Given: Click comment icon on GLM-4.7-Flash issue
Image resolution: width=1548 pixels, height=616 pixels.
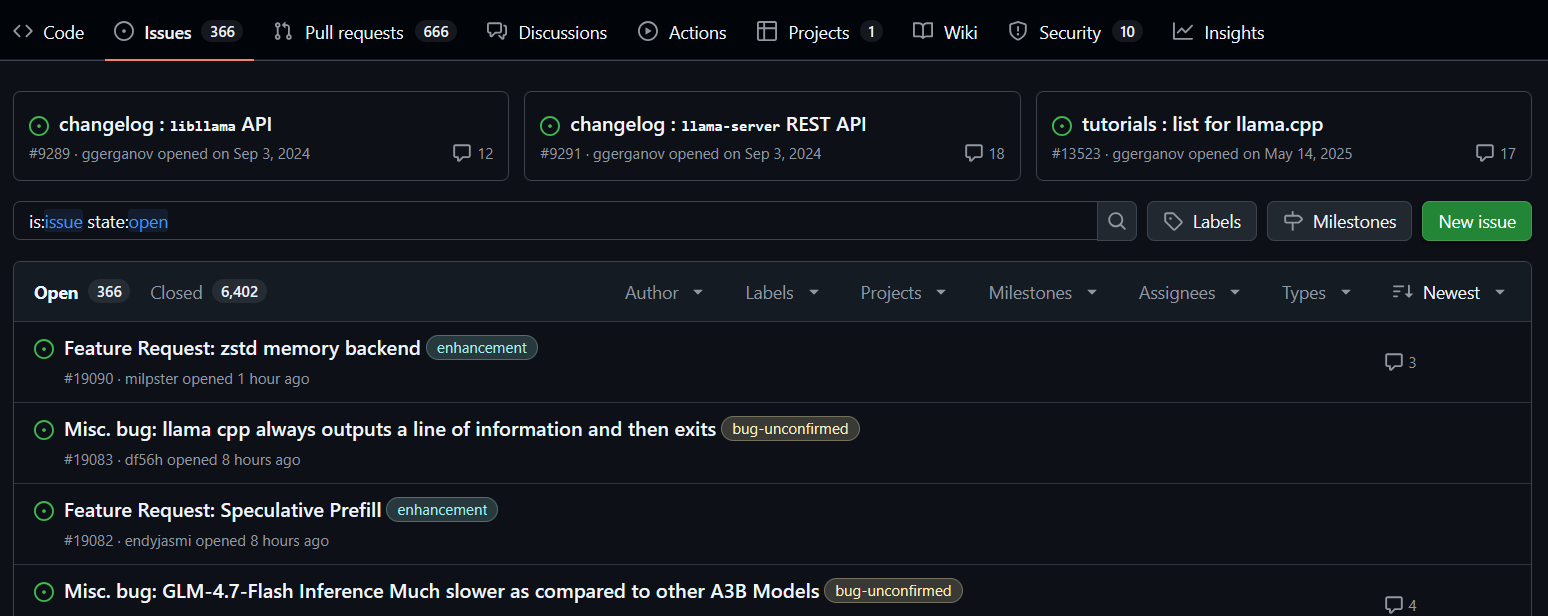Looking at the screenshot, I should 1393,605.
